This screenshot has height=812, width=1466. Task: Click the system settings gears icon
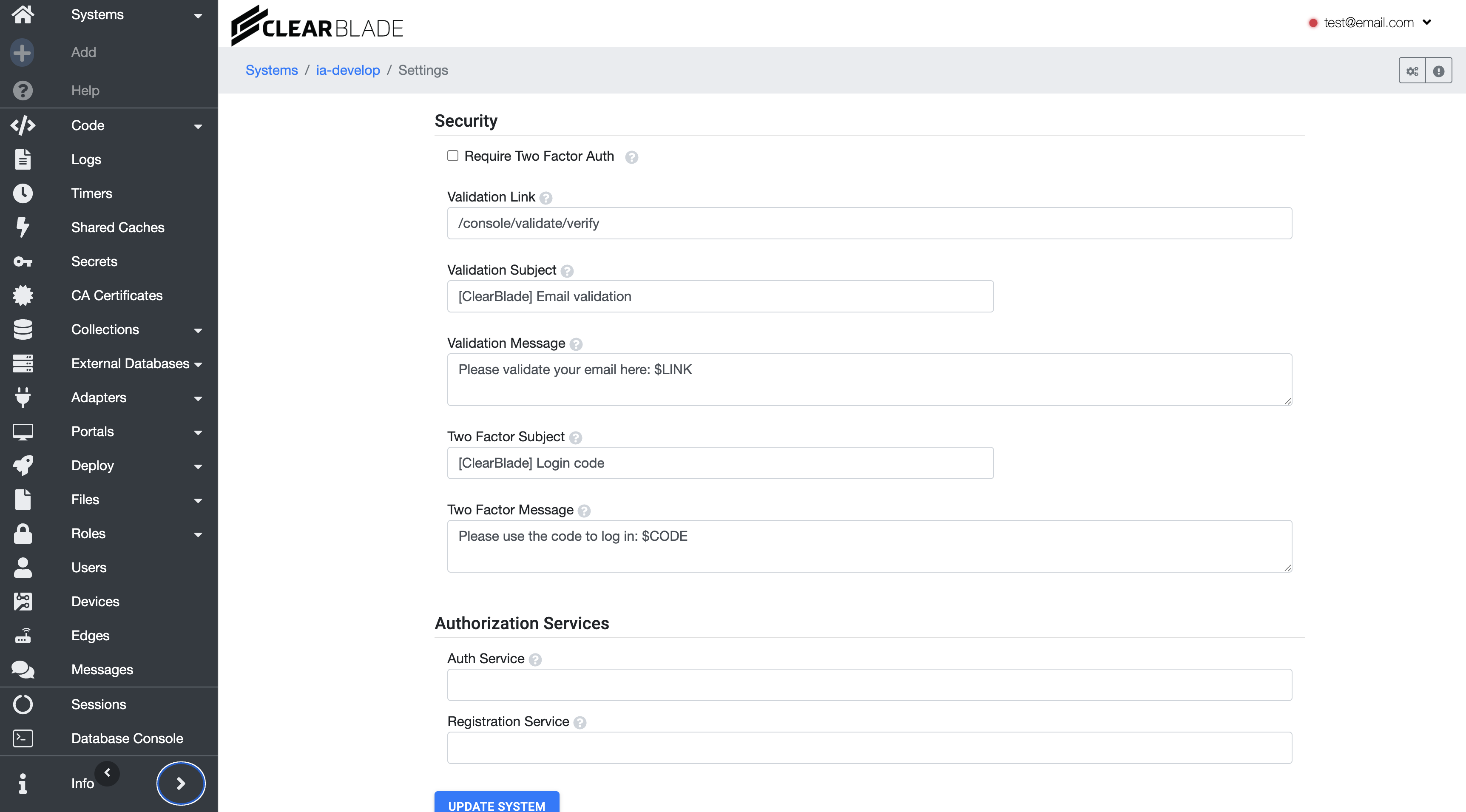tap(1412, 71)
